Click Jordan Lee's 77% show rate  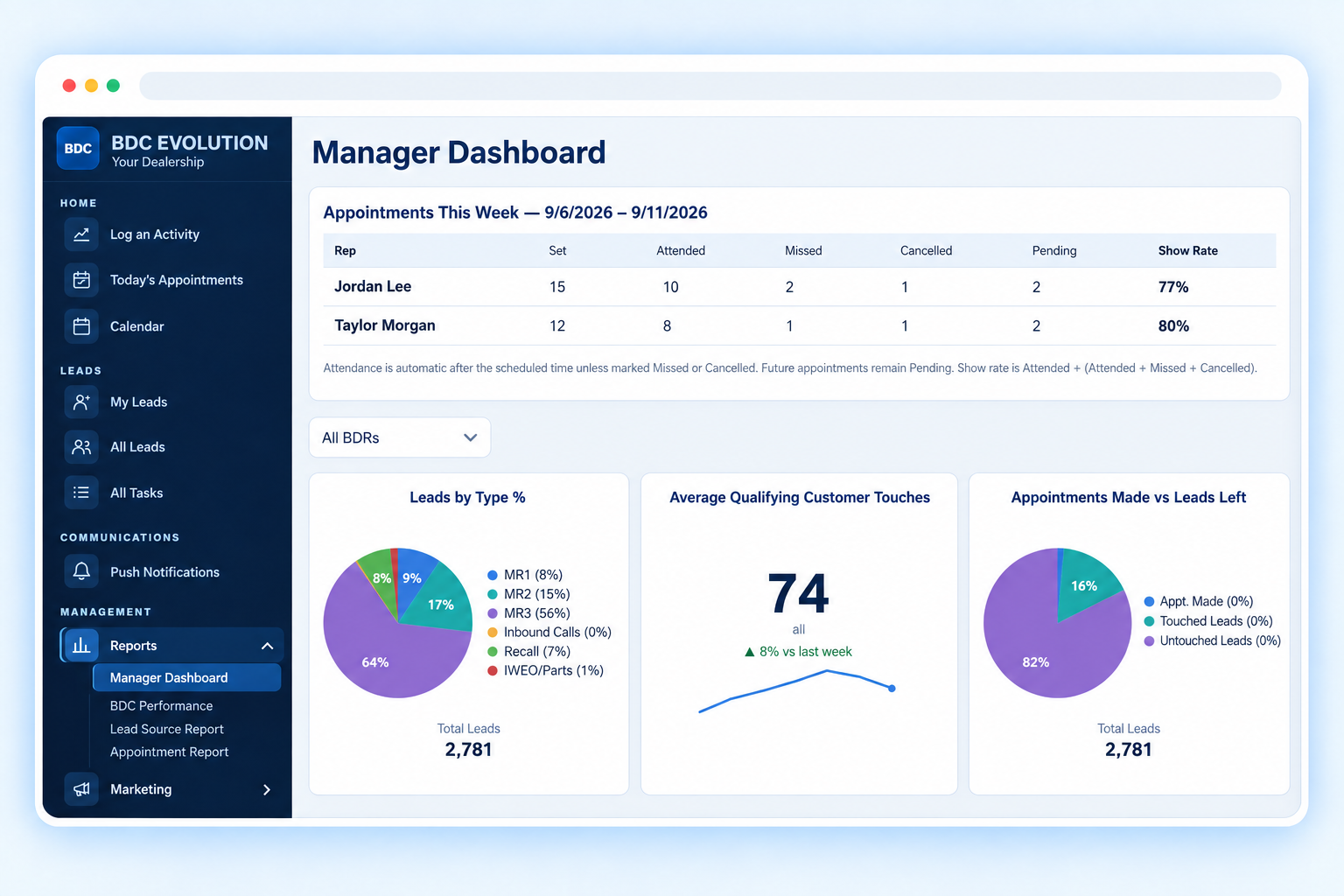[x=1173, y=287]
